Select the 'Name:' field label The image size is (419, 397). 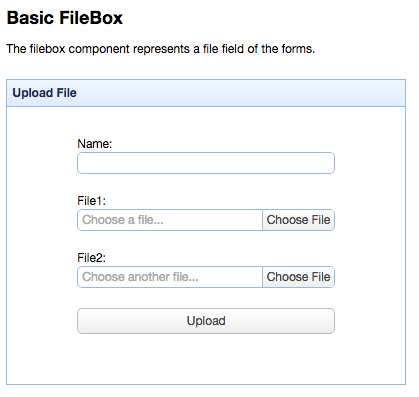95,144
